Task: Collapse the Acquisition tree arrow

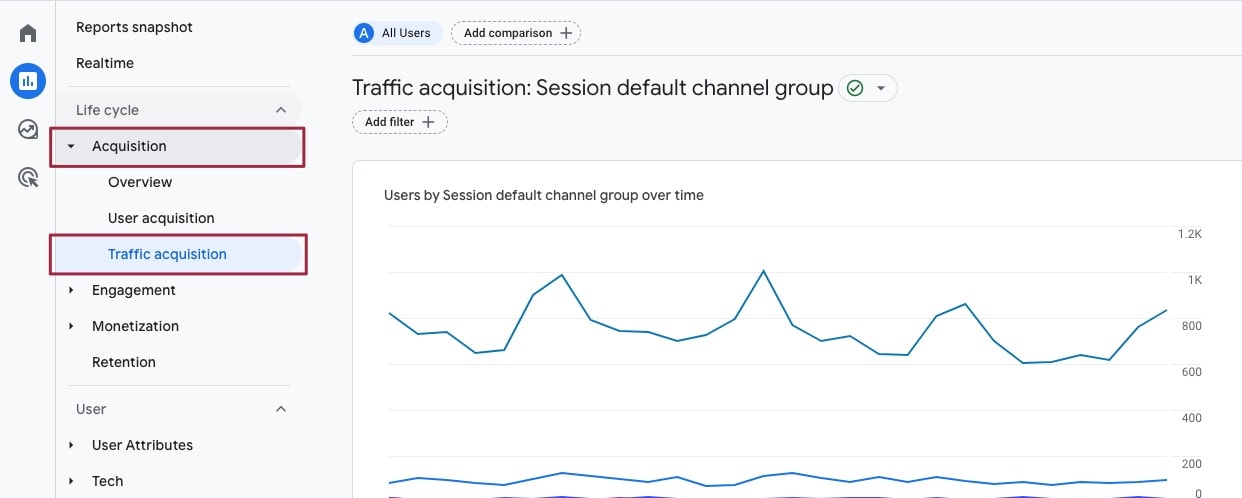Action: [x=71, y=146]
